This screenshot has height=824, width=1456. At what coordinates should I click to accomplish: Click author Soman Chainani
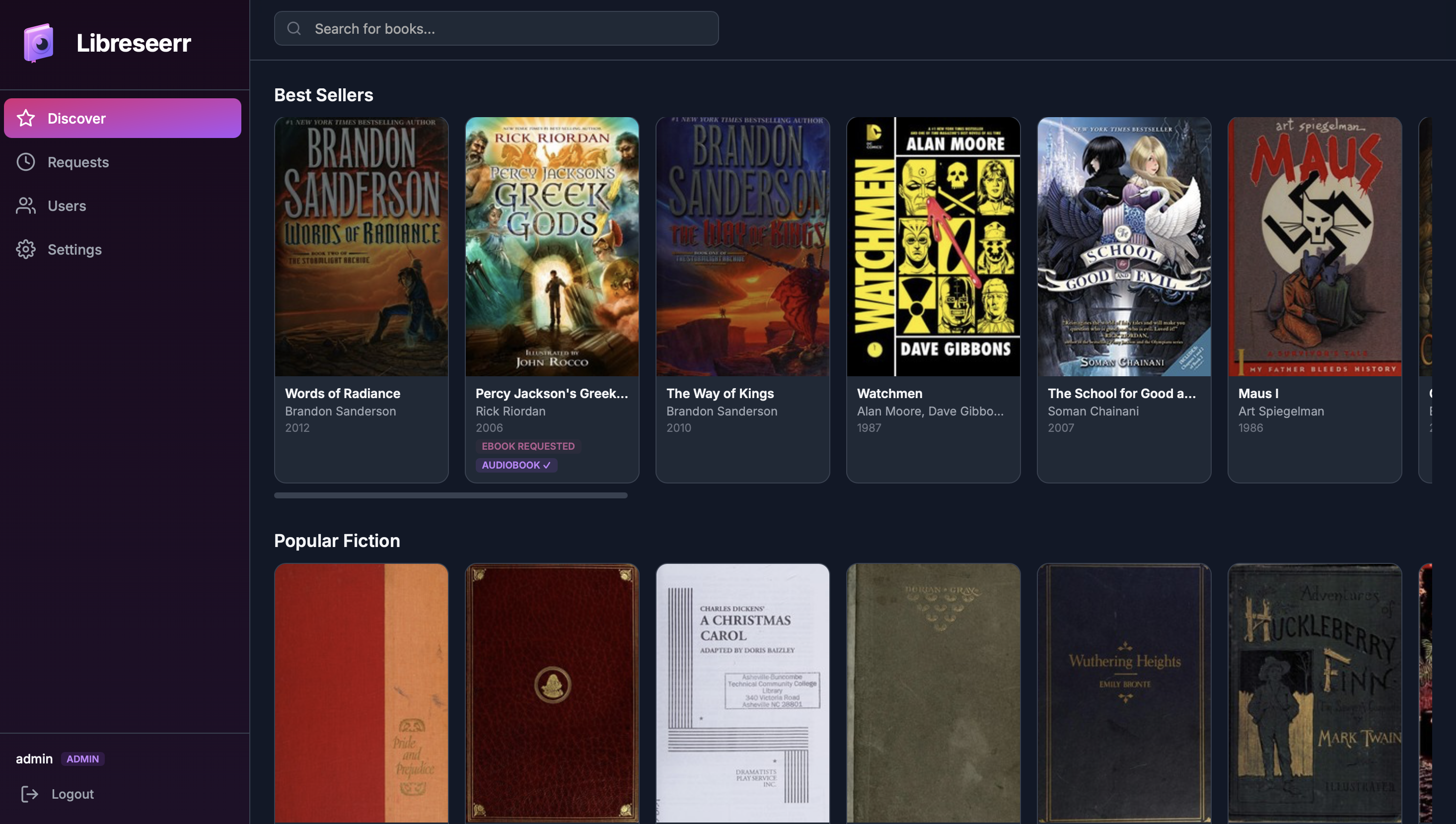point(1093,412)
